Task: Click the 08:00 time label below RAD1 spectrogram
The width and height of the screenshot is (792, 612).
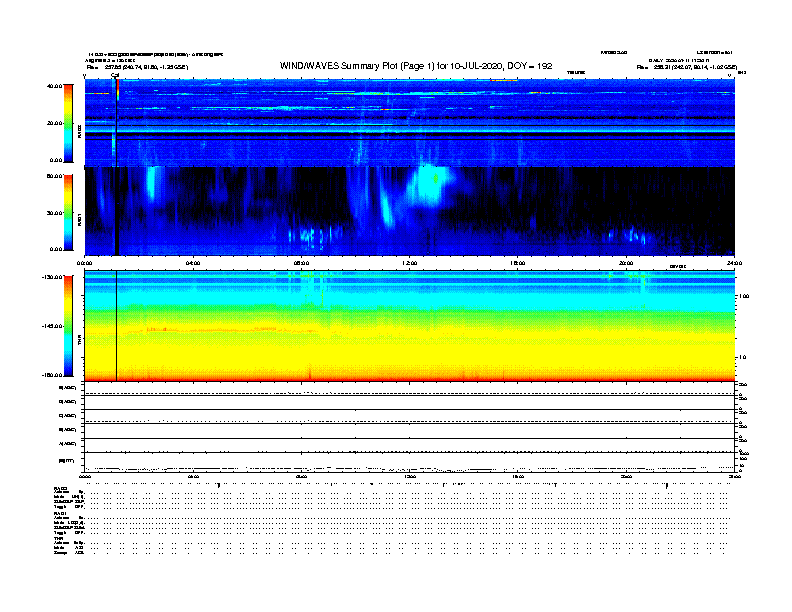Action: pos(301,263)
